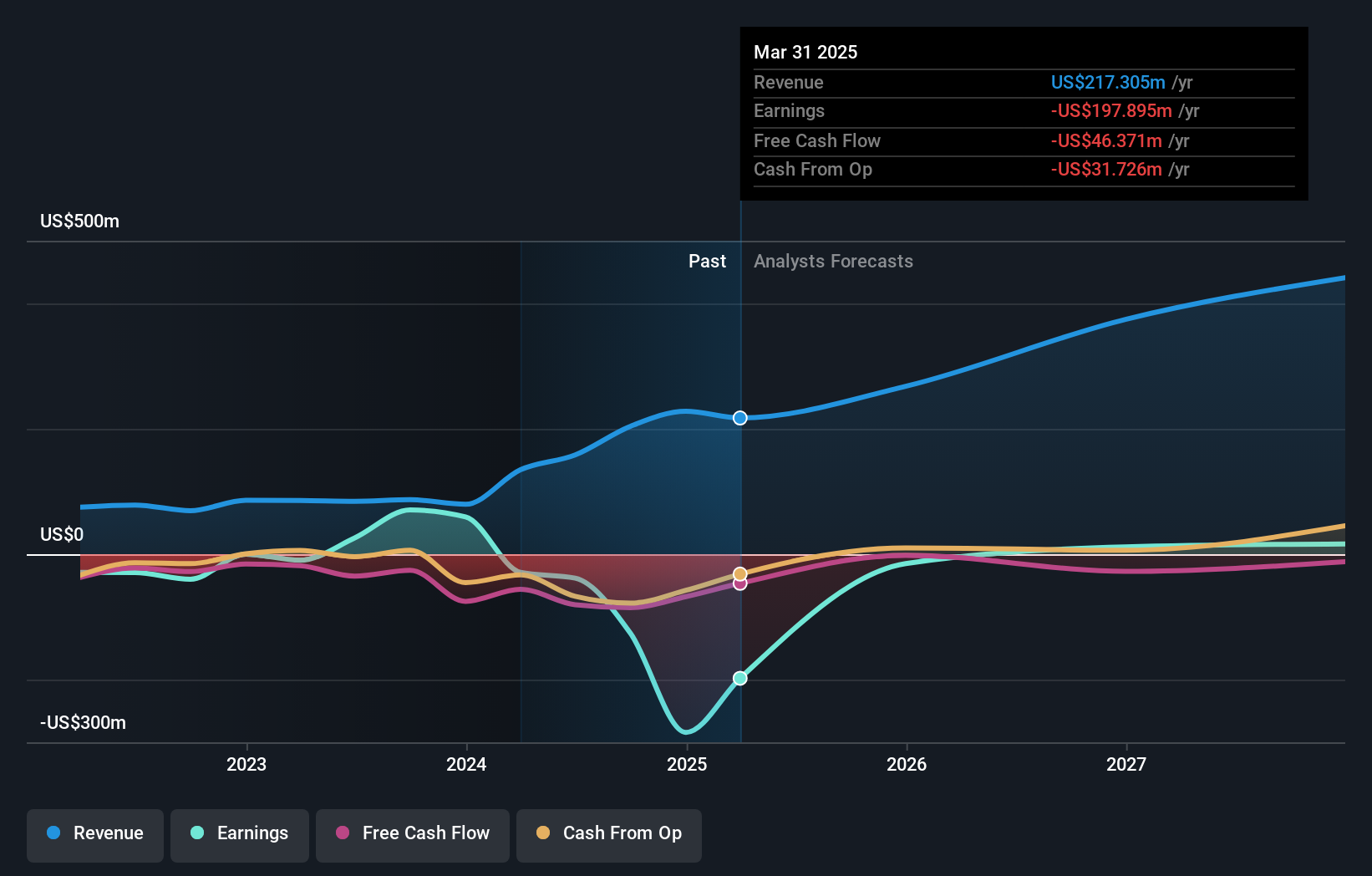
Task: Click the -US$197.895m earnings value
Action: (x=1111, y=110)
